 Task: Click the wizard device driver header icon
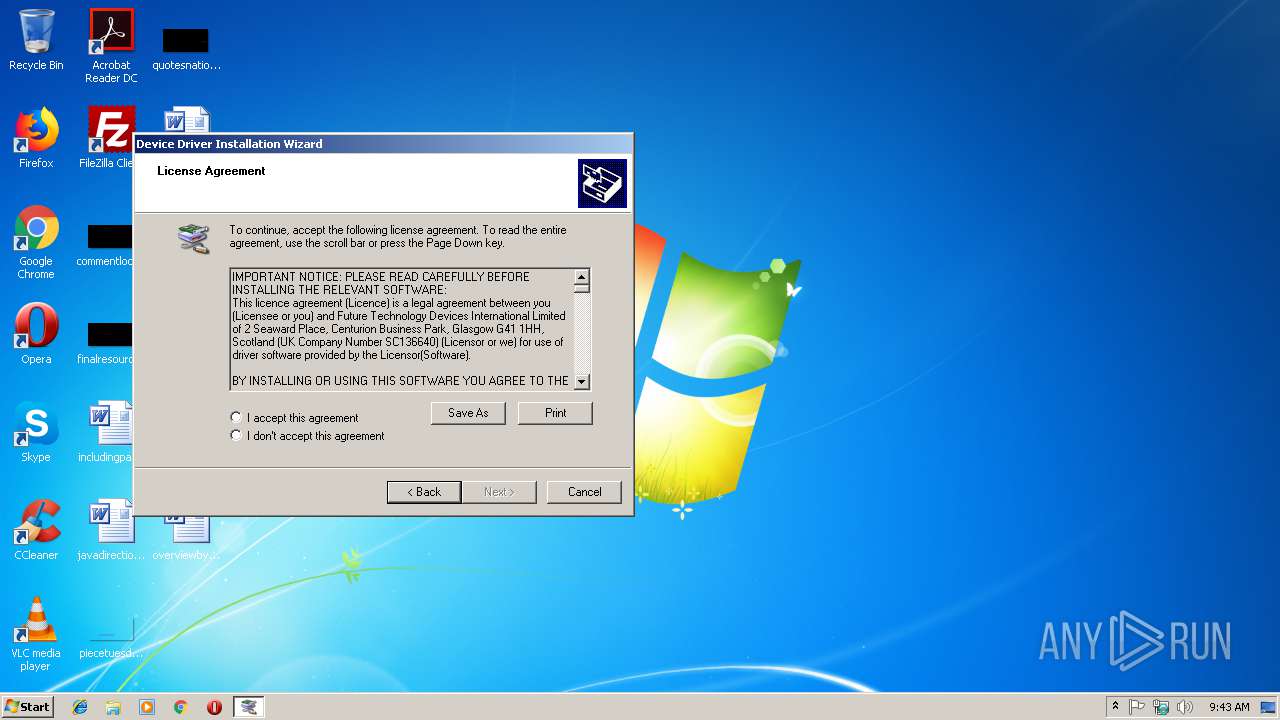click(x=602, y=184)
